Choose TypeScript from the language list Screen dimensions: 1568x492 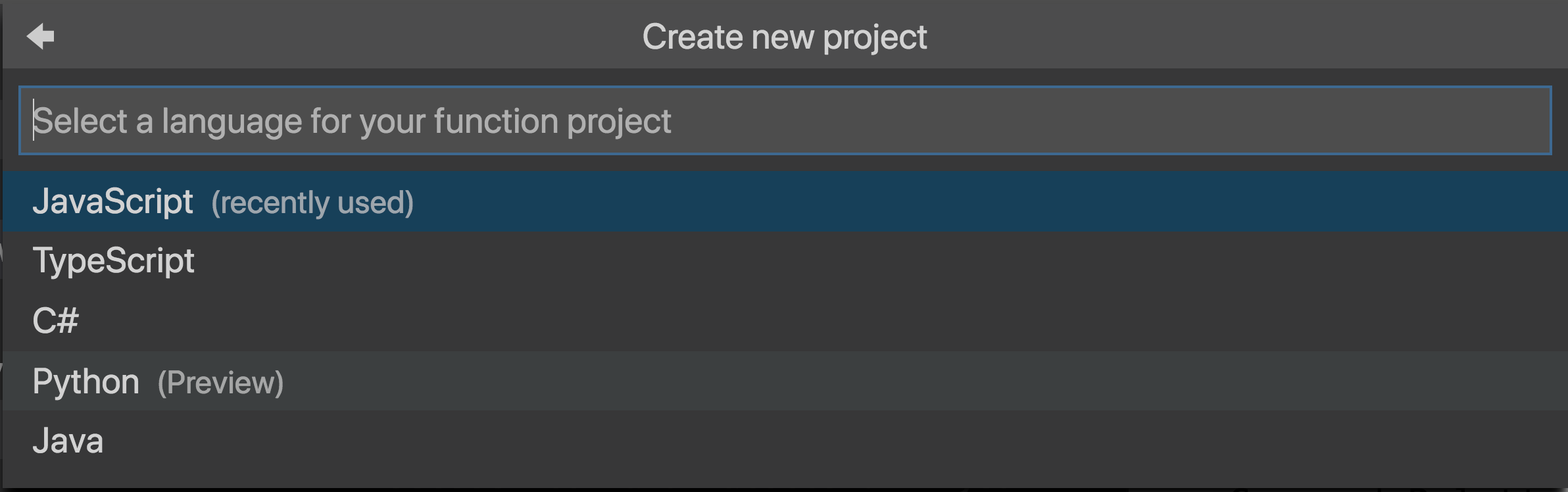click(x=114, y=261)
